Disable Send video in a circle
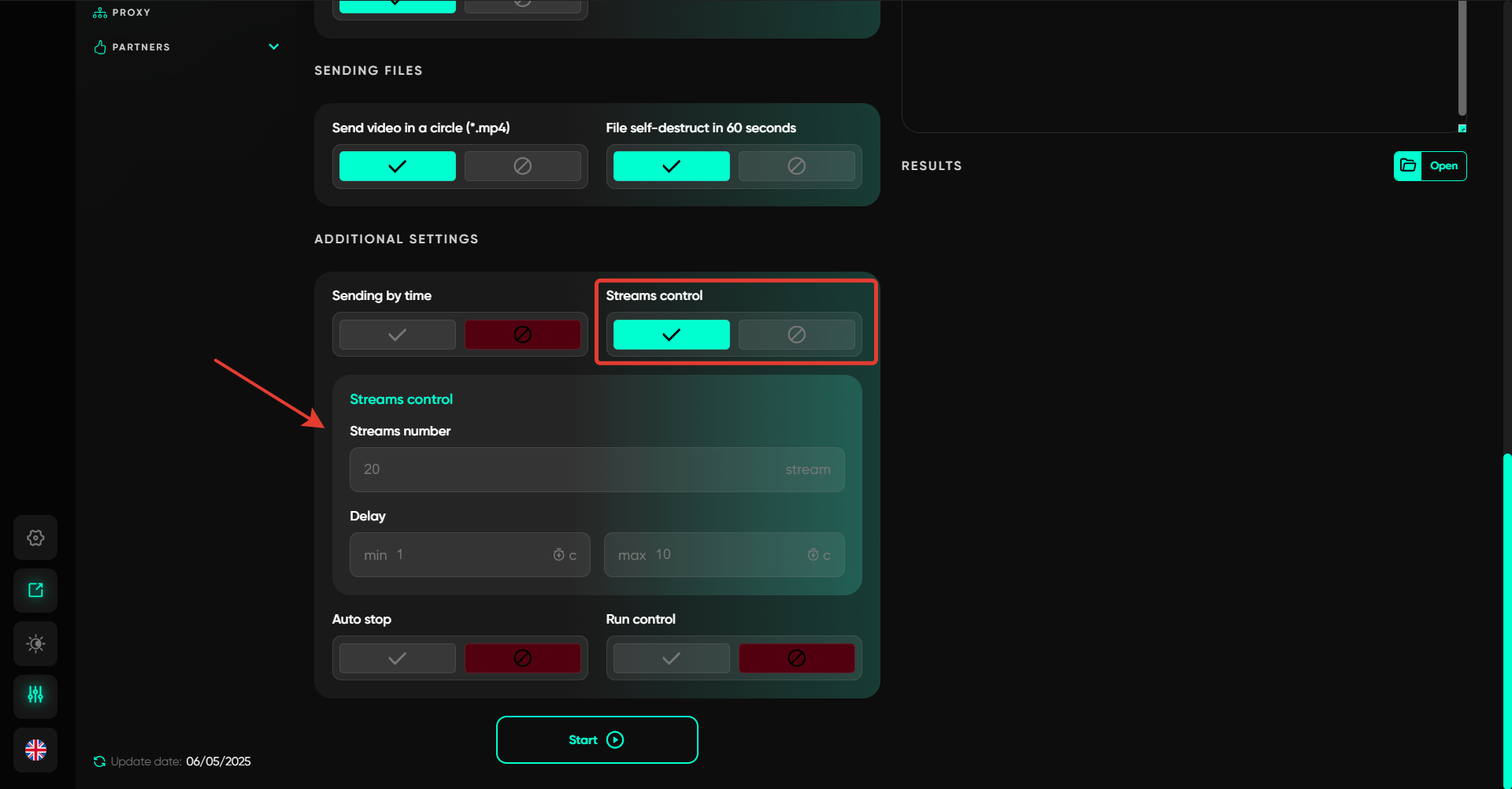The height and width of the screenshot is (789, 1512). point(522,166)
